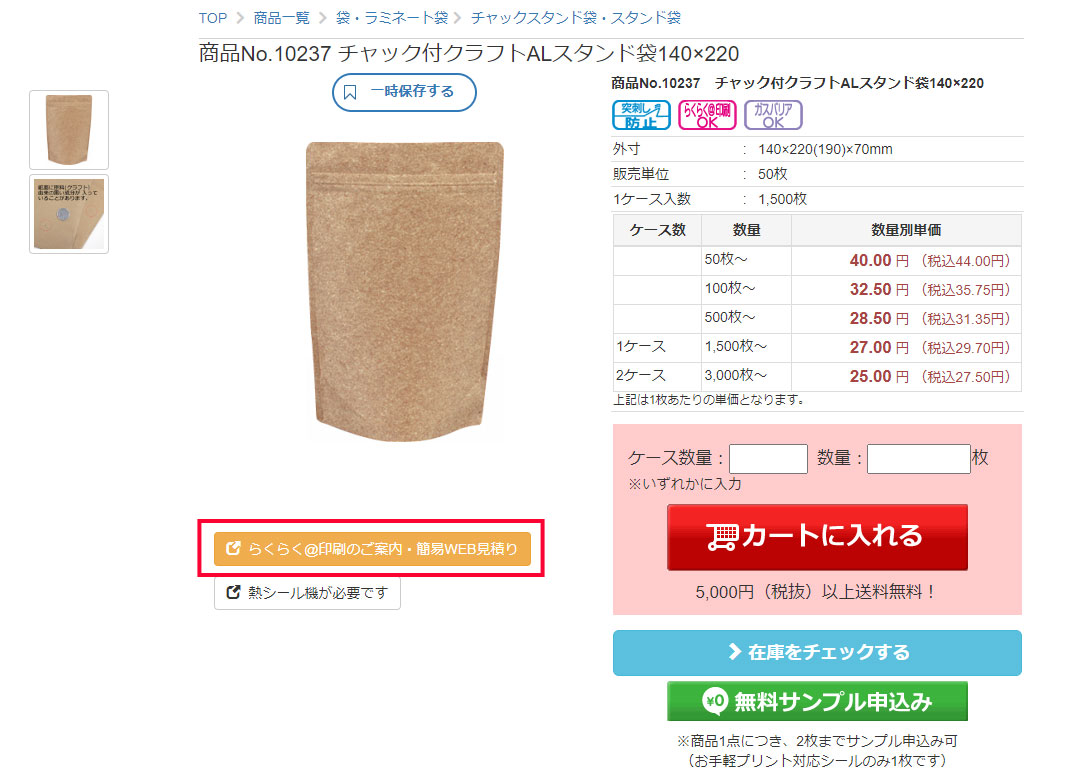Click the cart icon on カートに入れる button
The image size is (1080, 780).
pos(722,537)
